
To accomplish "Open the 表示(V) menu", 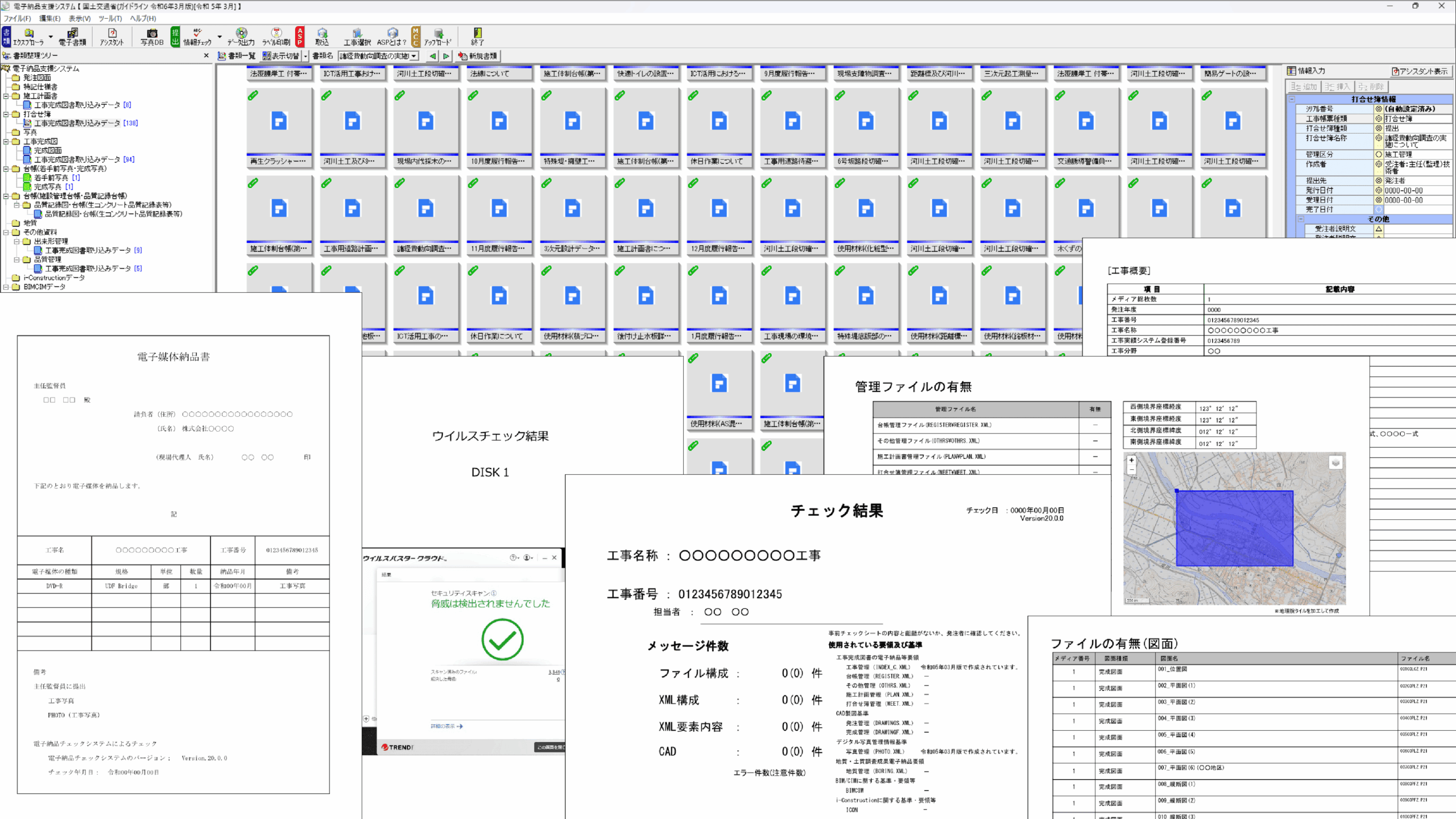I will [x=80, y=18].
